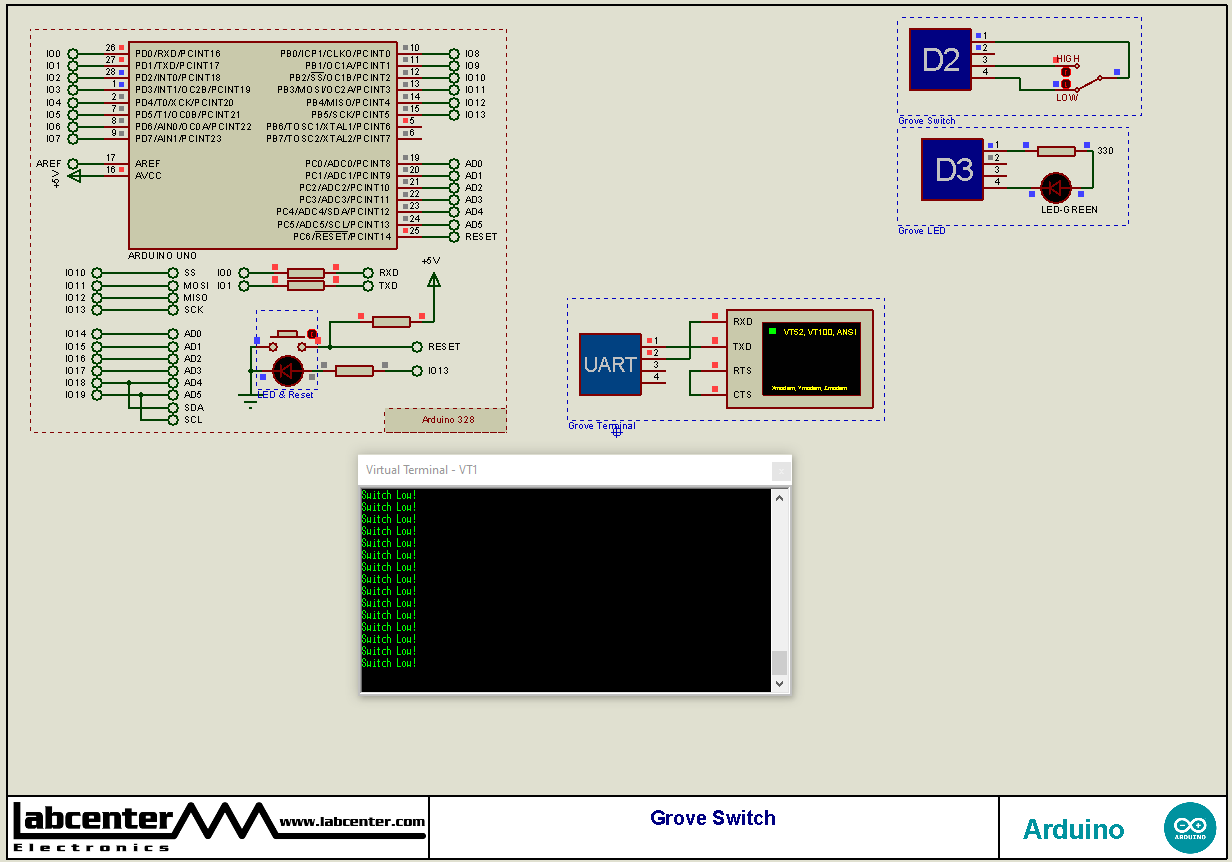
Task: Toggle Grove switch to LOW position
Action: [x=1066, y=84]
